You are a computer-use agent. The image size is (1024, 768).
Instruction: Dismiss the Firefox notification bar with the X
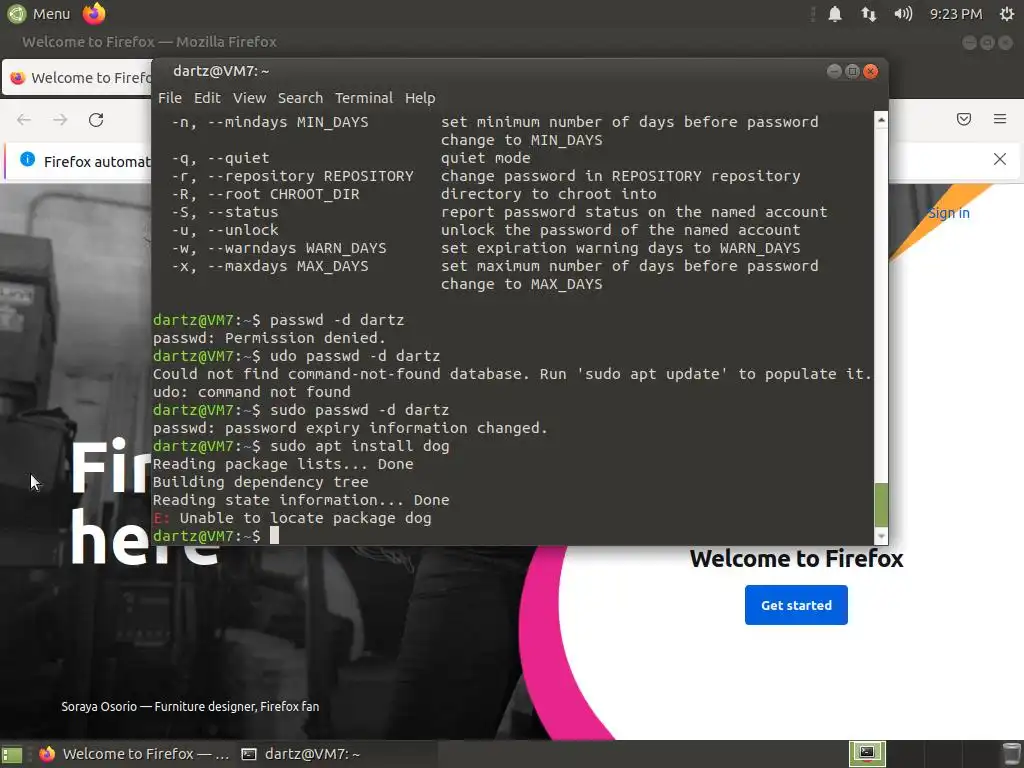1000,159
